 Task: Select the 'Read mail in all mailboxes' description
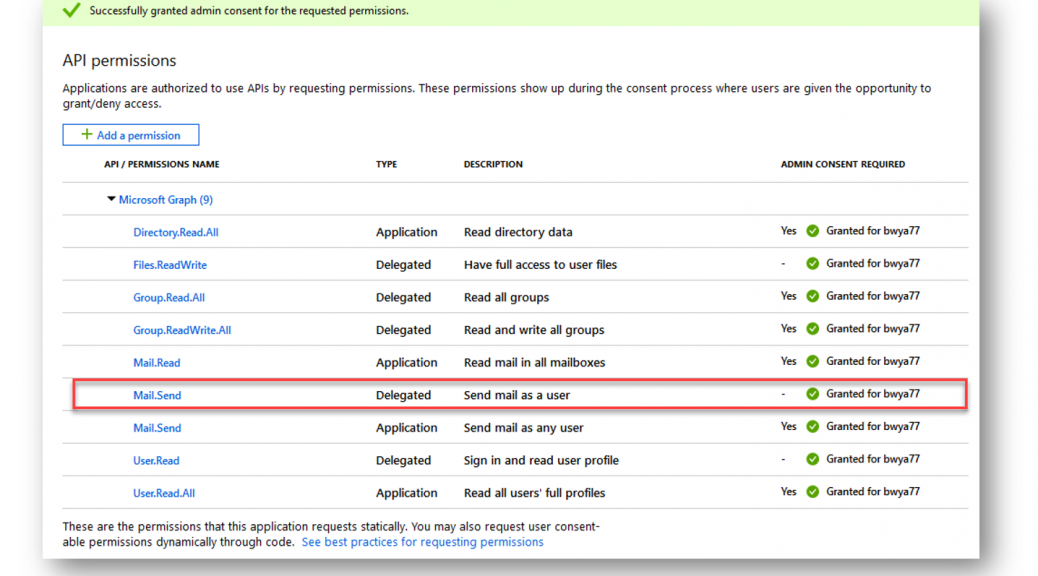534,363
